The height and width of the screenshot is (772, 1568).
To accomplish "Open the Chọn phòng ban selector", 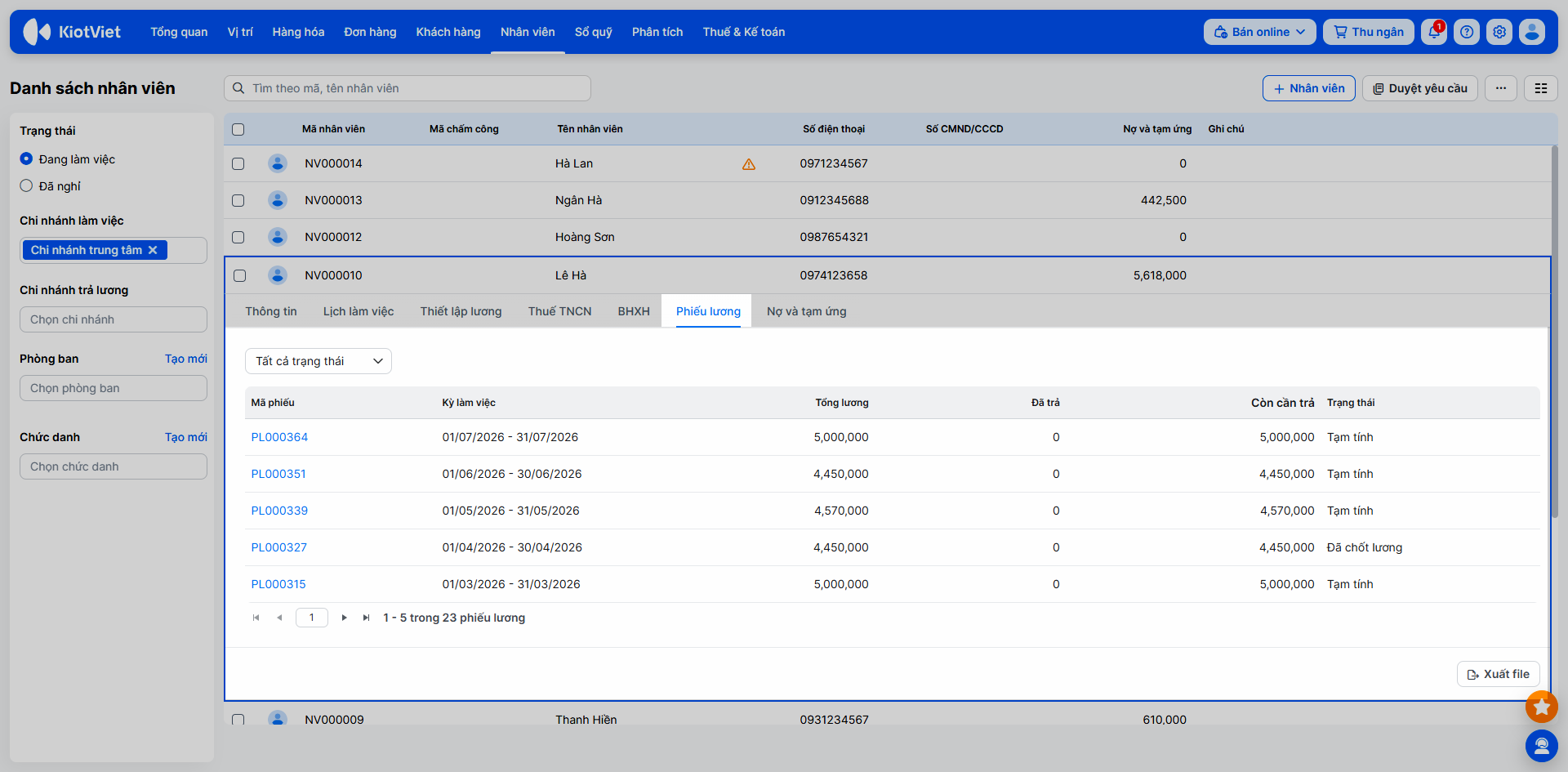I will 114,388.
